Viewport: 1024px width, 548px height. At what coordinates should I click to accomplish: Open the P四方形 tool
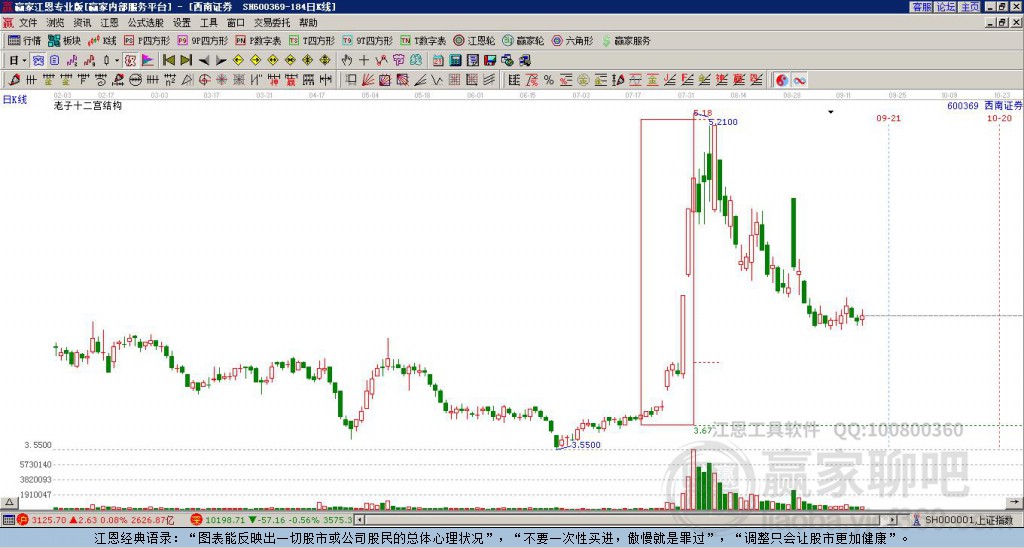click(x=147, y=40)
